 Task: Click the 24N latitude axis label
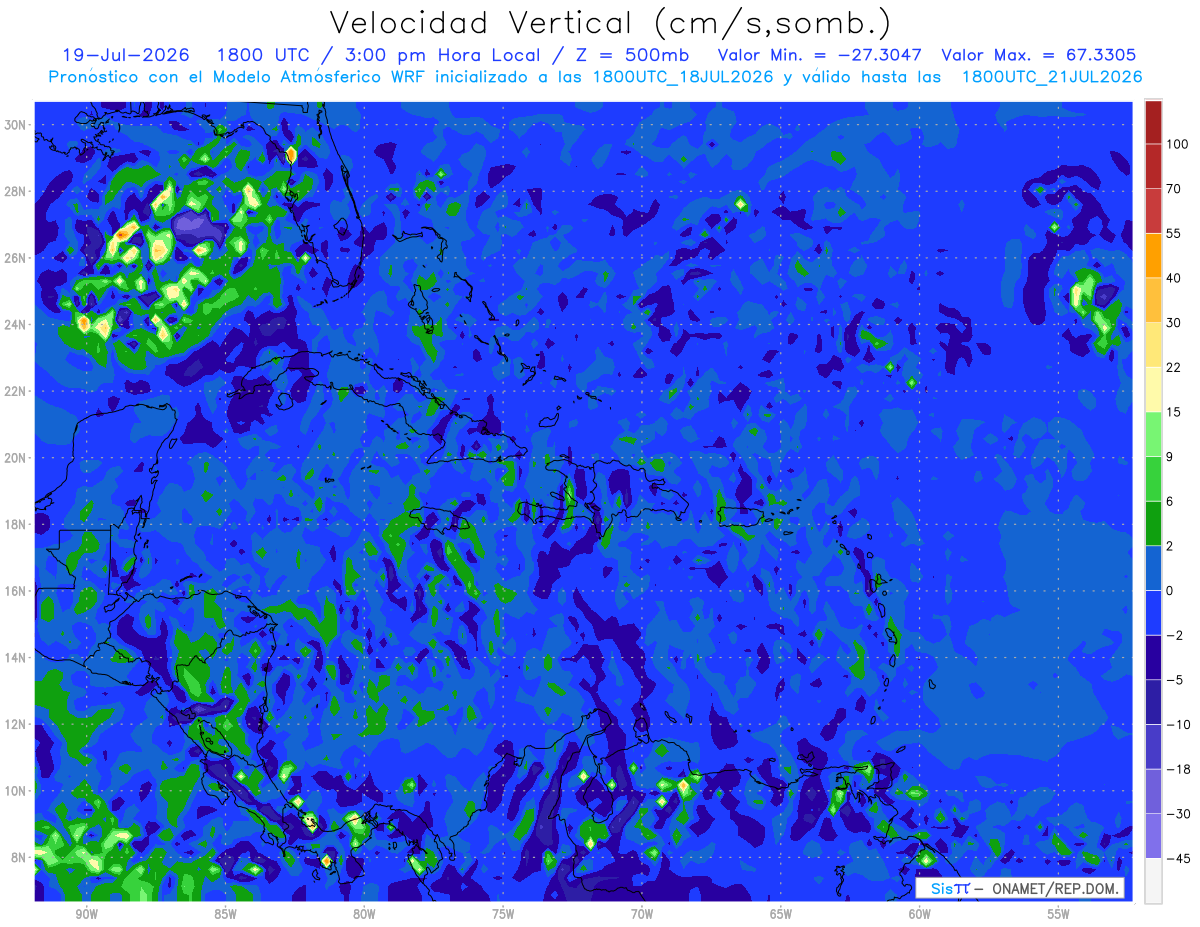(x=17, y=325)
